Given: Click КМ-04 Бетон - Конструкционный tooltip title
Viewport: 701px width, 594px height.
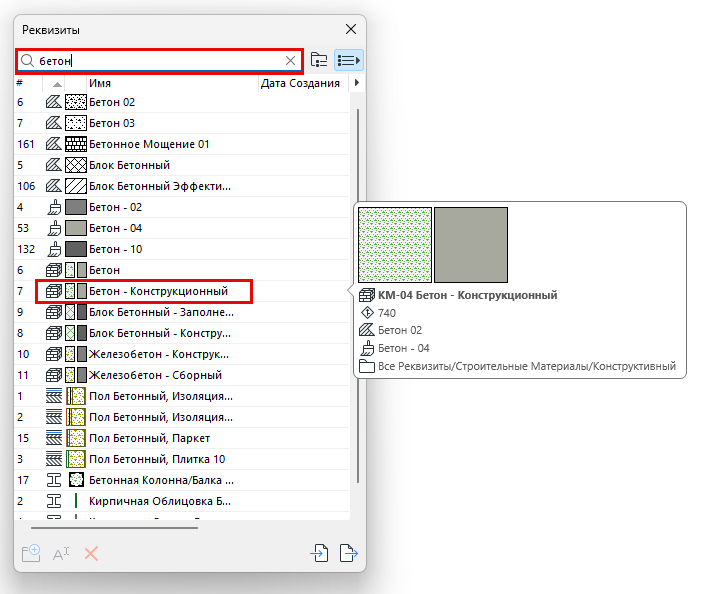Looking at the screenshot, I should coord(468,295).
